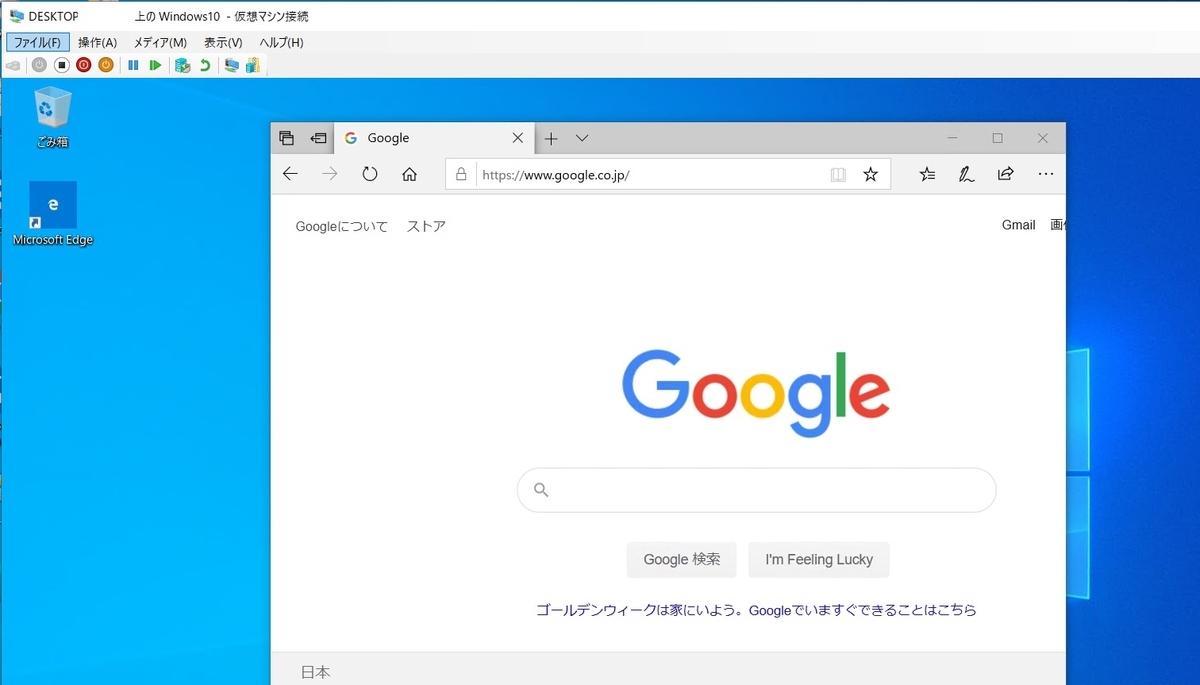Add page to favorites star
1200x685 pixels.
(x=870, y=174)
